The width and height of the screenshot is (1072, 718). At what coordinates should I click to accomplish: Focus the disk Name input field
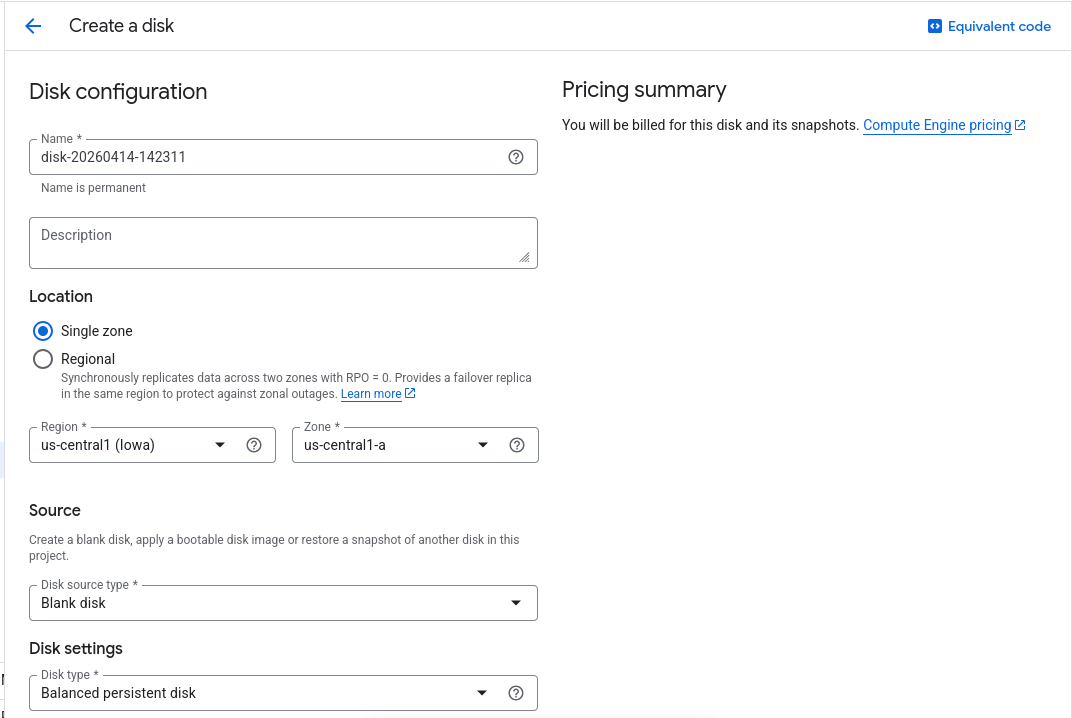265,157
